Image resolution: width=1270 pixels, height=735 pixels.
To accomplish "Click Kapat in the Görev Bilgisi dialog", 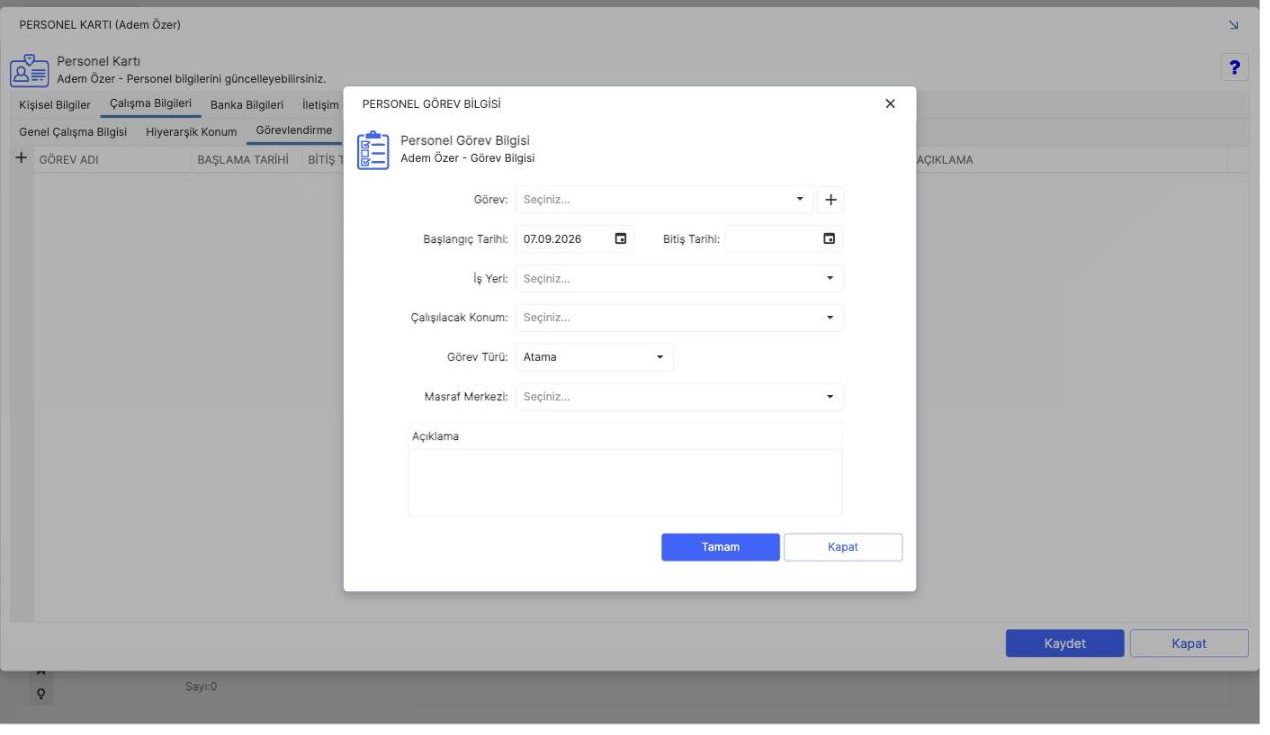I will 843,547.
